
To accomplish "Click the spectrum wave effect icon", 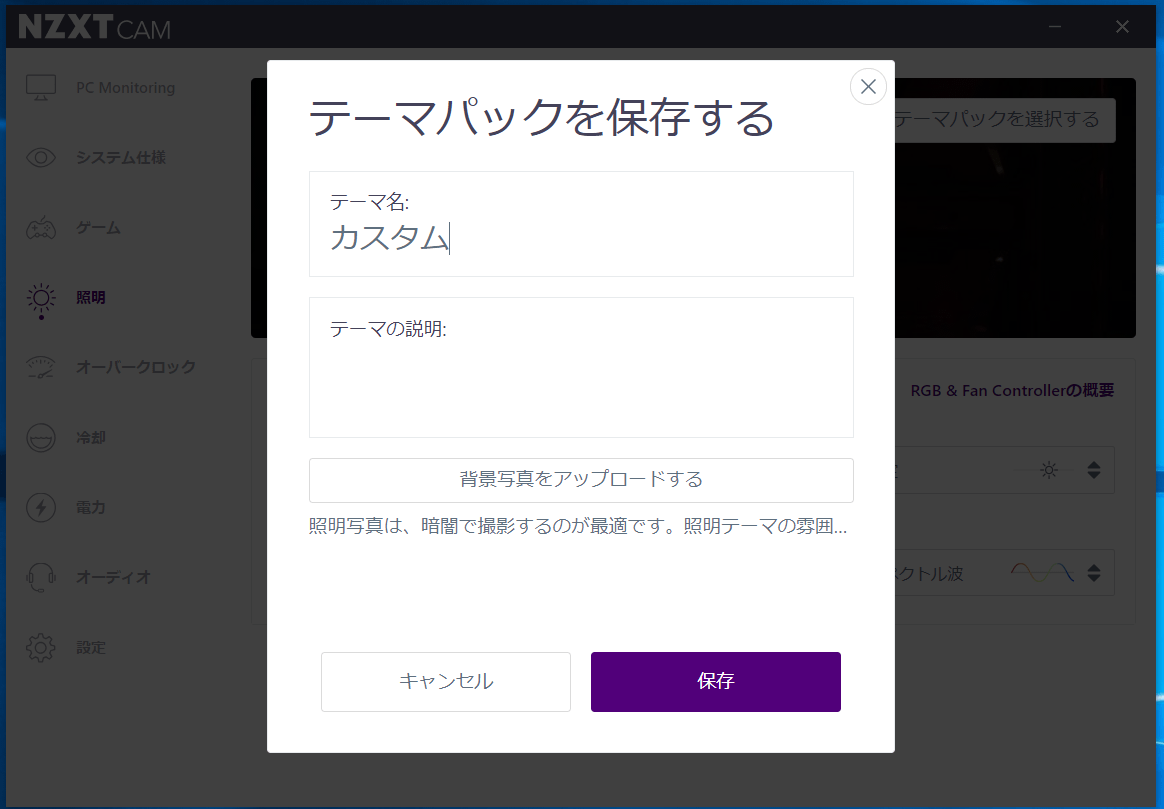I will click(1042, 572).
